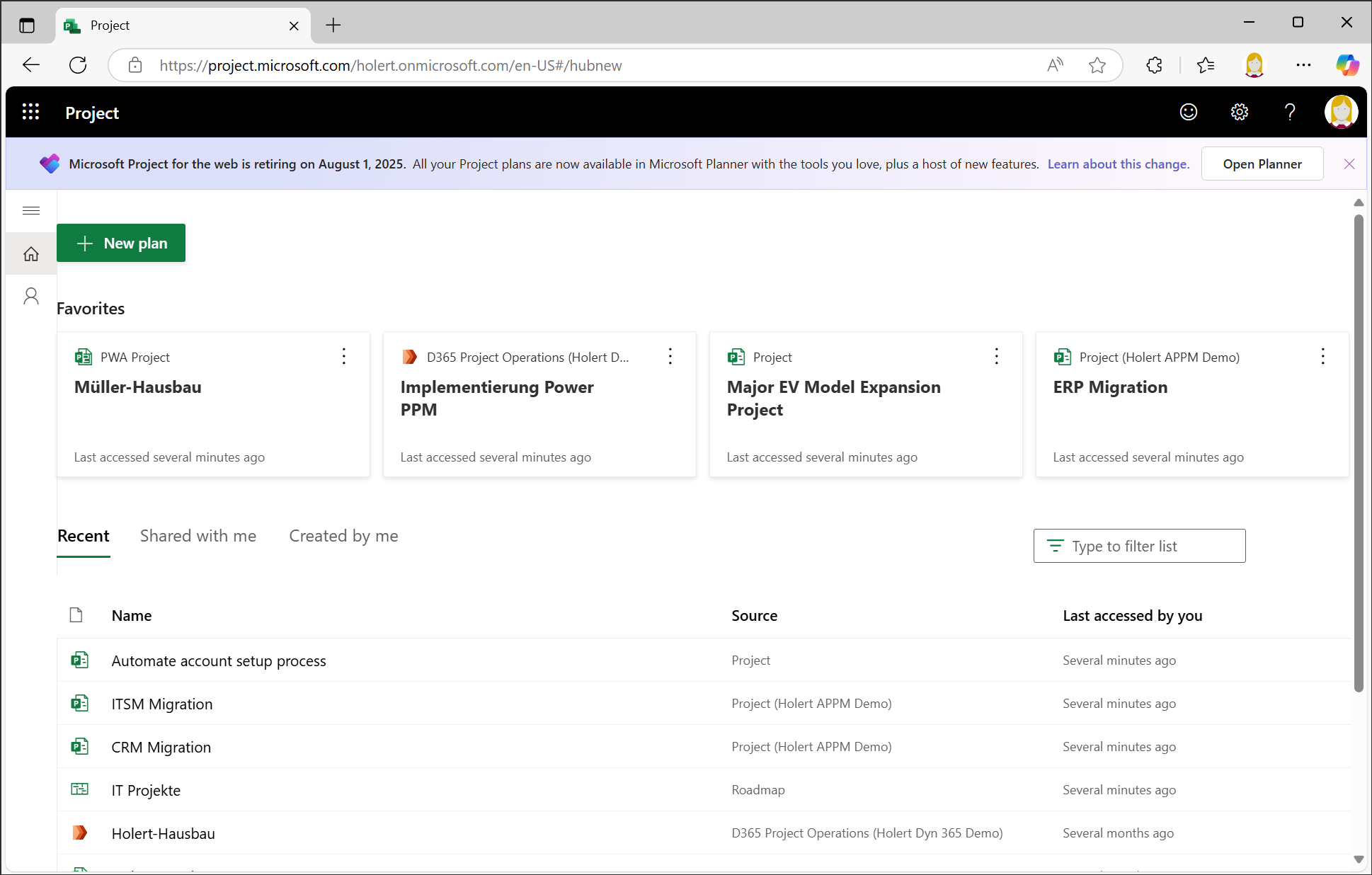Toggle the hamburger navigation menu
Viewport: 1372px width, 875px height.
tap(31, 210)
